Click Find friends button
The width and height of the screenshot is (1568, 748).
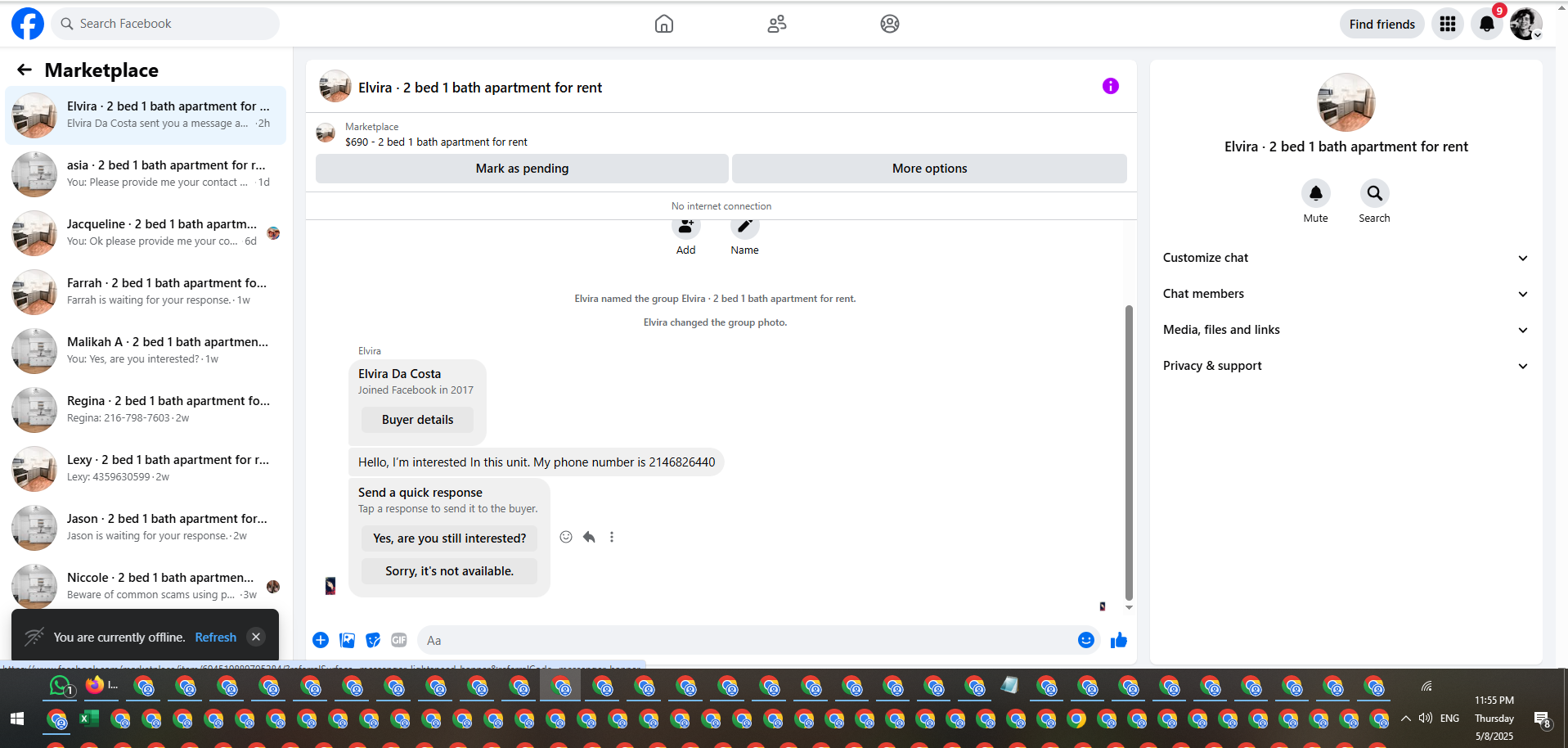coord(1382,24)
